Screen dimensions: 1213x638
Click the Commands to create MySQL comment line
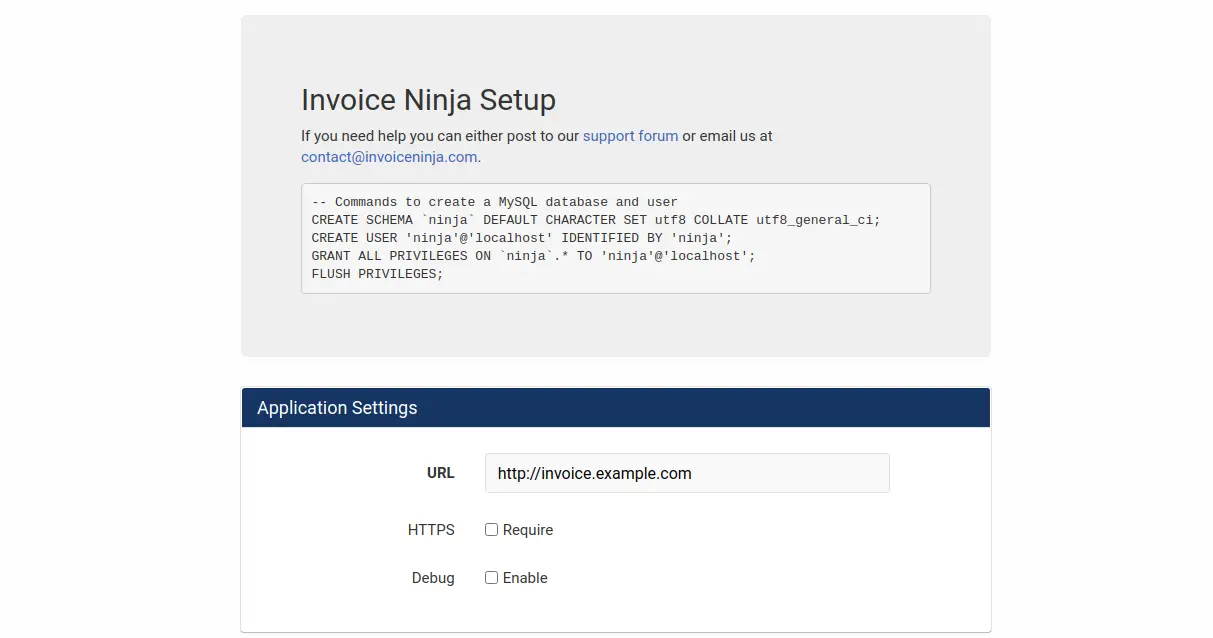coord(495,202)
